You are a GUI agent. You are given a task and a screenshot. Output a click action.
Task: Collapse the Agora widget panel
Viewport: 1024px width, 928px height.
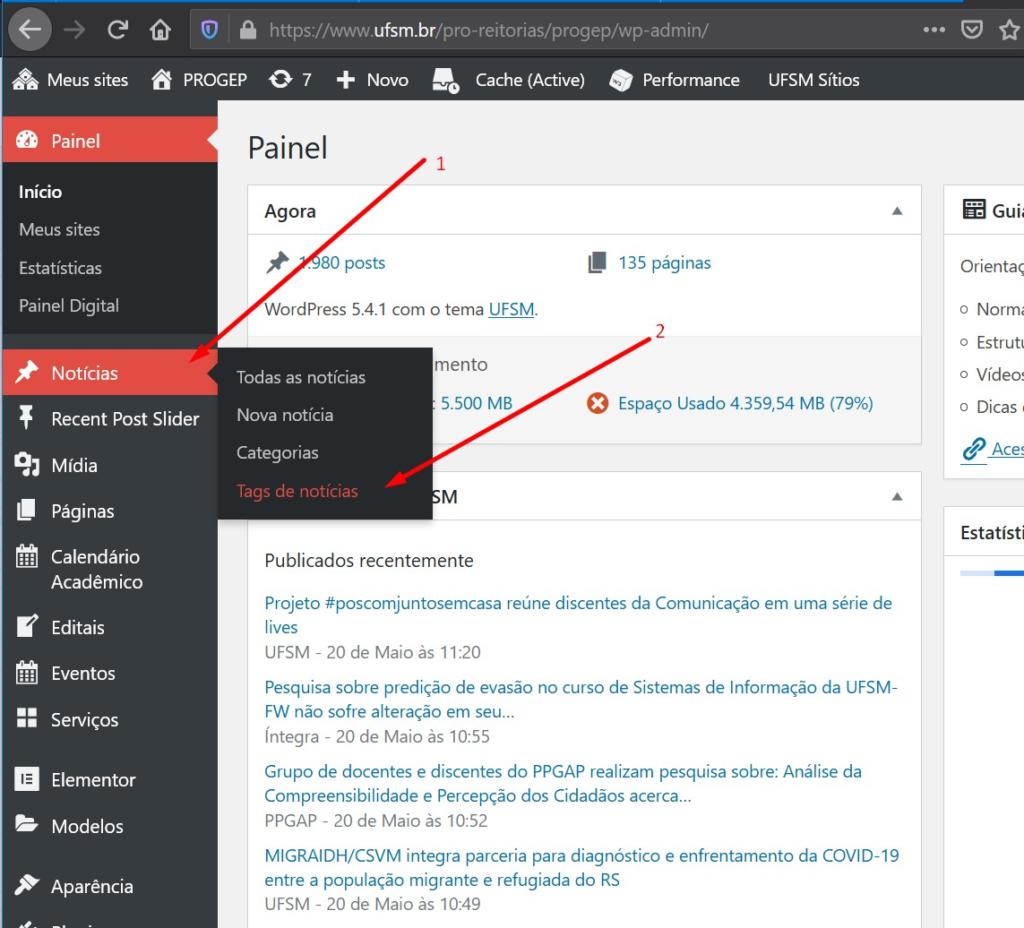coord(897,211)
